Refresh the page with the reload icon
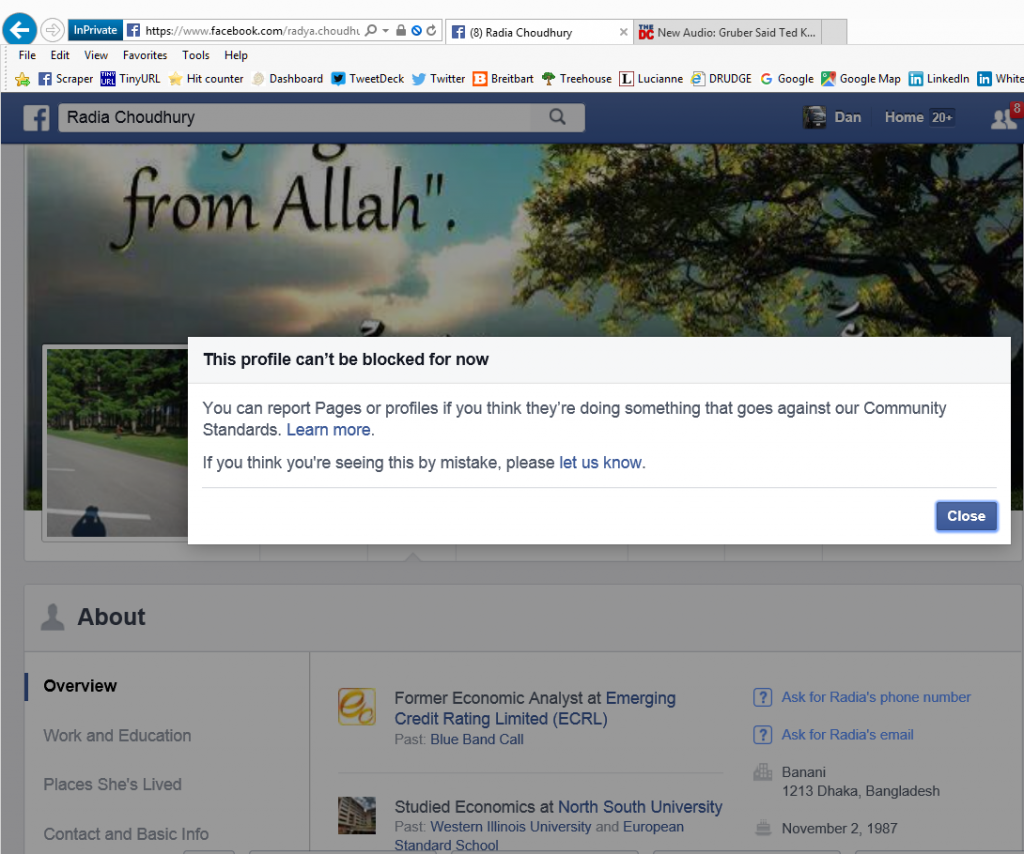 [x=431, y=30]
